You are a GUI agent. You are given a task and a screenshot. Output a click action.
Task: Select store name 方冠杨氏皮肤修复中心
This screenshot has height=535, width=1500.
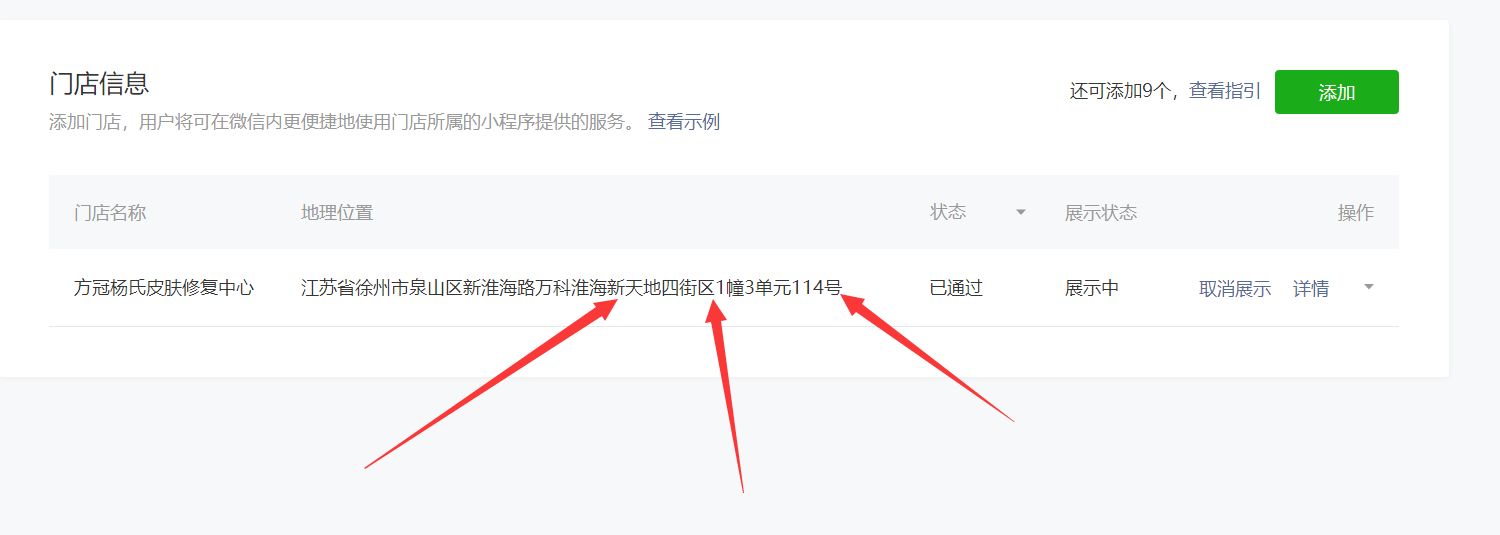click(164, 288)
